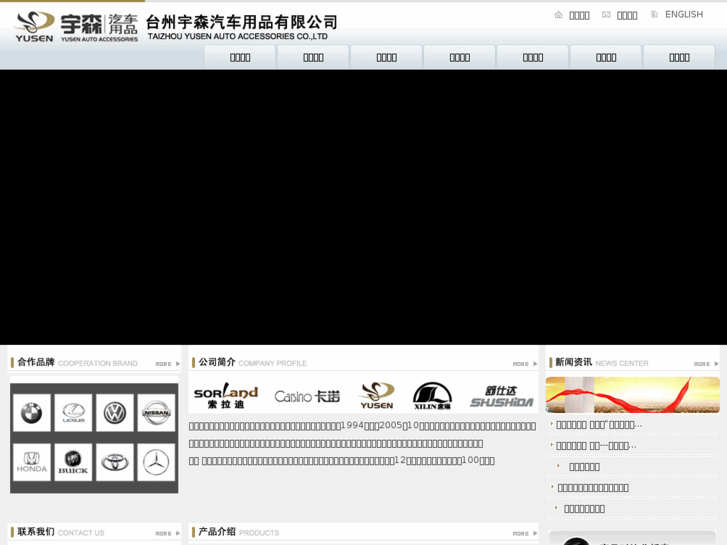Select the first main navigation tab

tap(240, 58)
